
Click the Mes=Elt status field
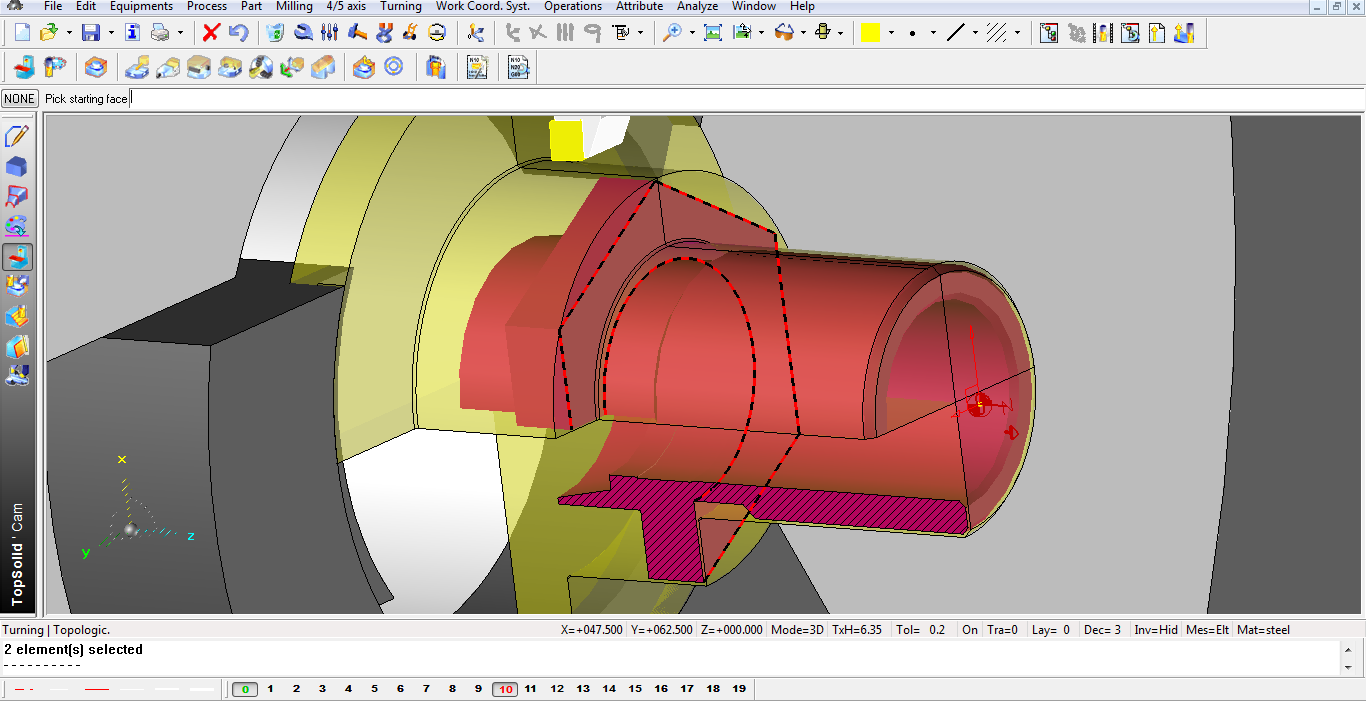click(x=1208, y=630)
